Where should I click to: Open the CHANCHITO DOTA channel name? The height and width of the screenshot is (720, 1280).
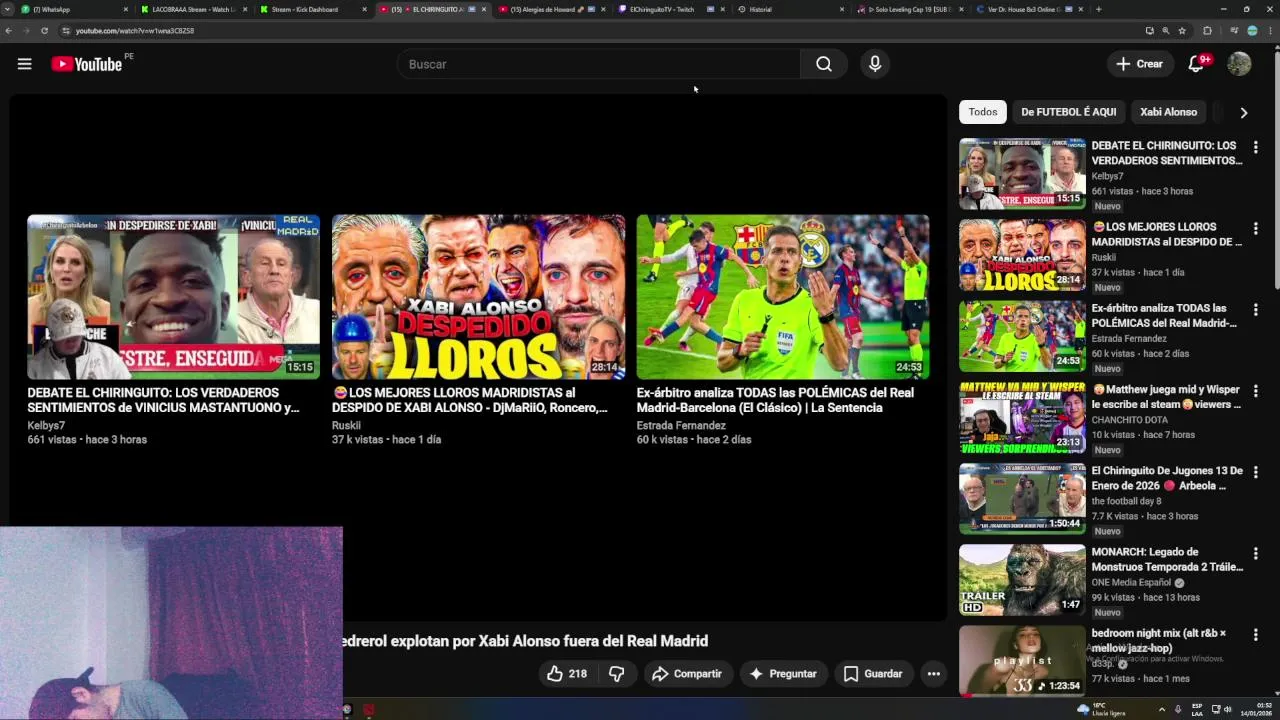pos(1129,420)
